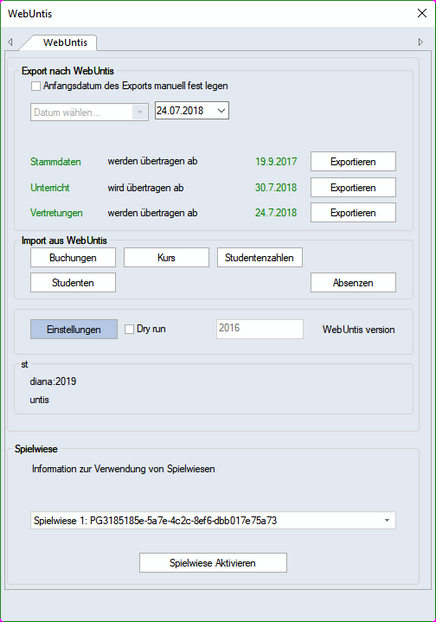Click the diana:2019 text

pyautogui.click(x=53, y=381)
